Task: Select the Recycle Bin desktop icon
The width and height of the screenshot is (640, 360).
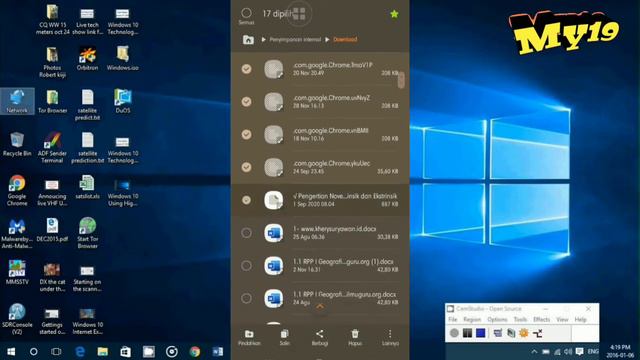Action: coord(17,144)
